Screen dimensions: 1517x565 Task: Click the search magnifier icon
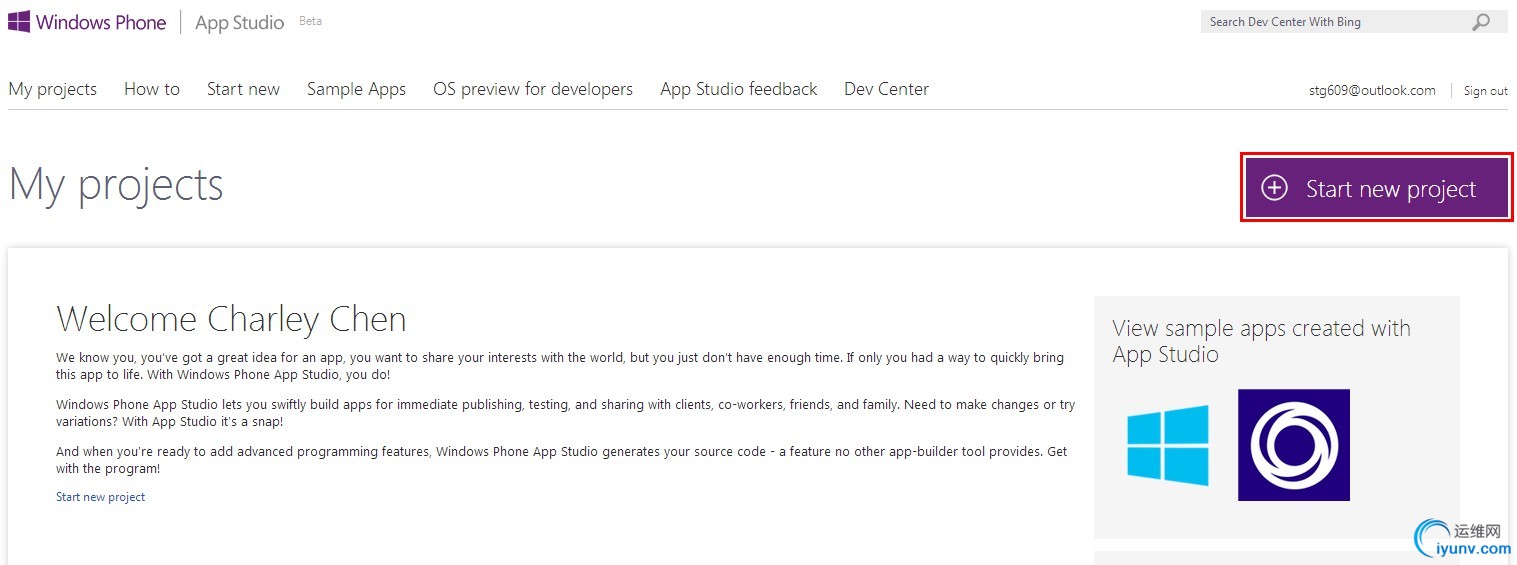pyautogui.click(x=1481, y=22)
